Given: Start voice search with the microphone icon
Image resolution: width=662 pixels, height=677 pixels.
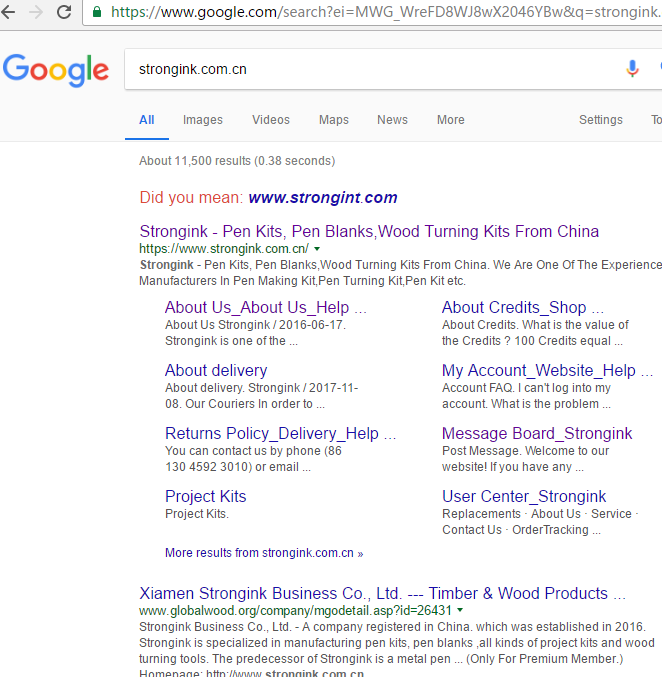Looking at the screenshot, I should [632, 69].
